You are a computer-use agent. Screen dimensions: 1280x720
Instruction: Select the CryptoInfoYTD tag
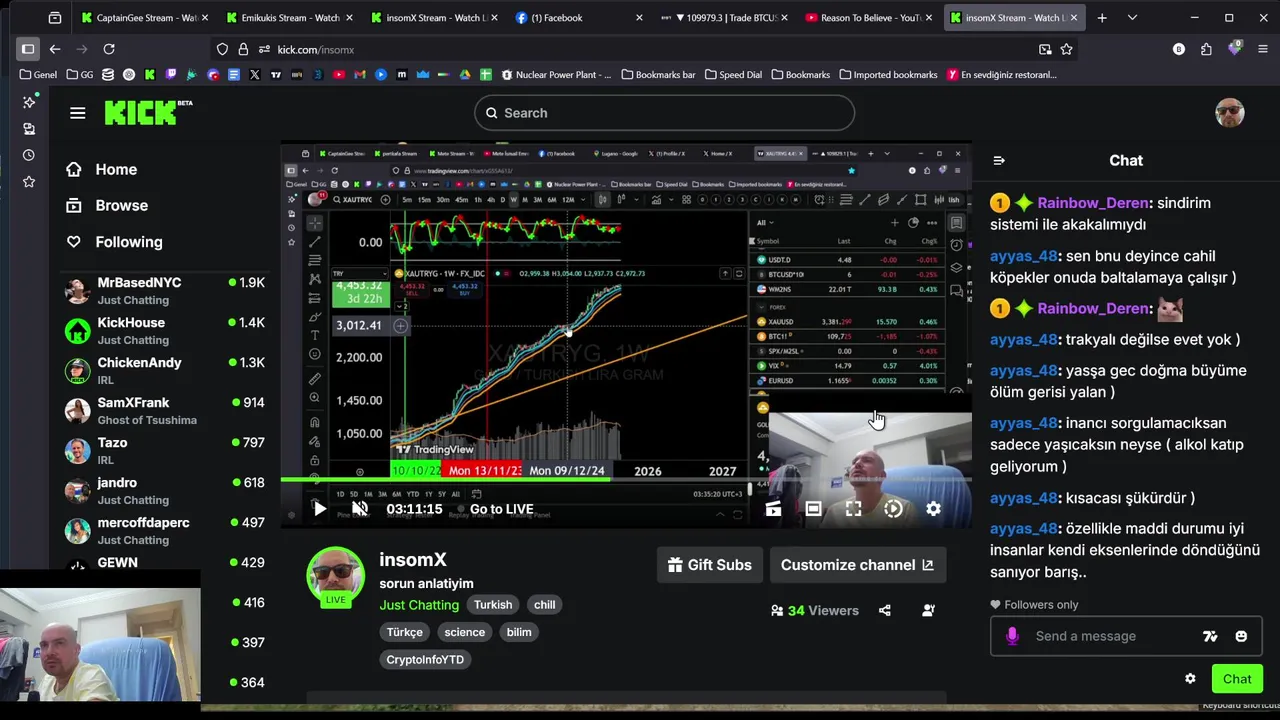(425, 660)
